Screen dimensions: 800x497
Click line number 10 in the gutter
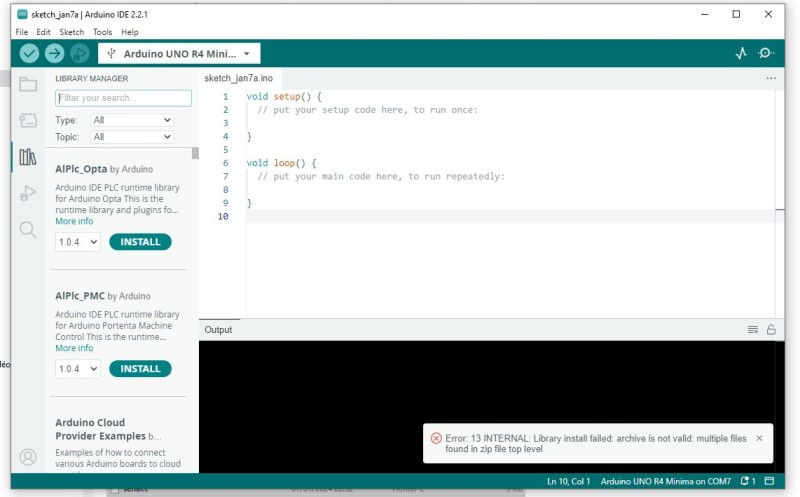click(x=223, y=216)
